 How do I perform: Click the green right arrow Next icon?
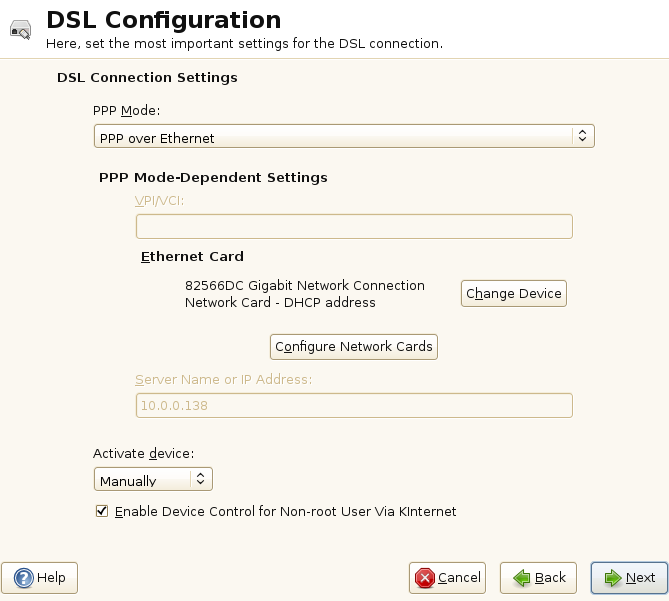pyautogui.click(x=611, y=578)
